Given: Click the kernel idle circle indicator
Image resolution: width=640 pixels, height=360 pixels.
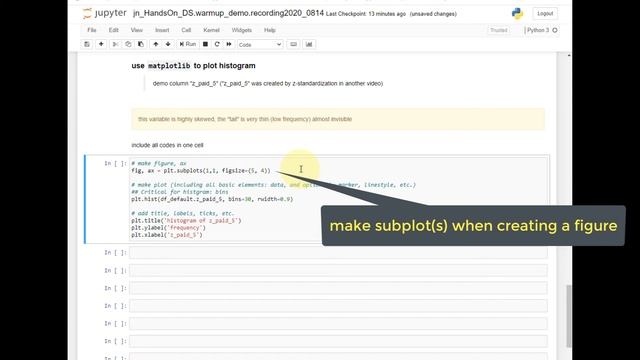Looking at the screenshot, I should point(555,30).
